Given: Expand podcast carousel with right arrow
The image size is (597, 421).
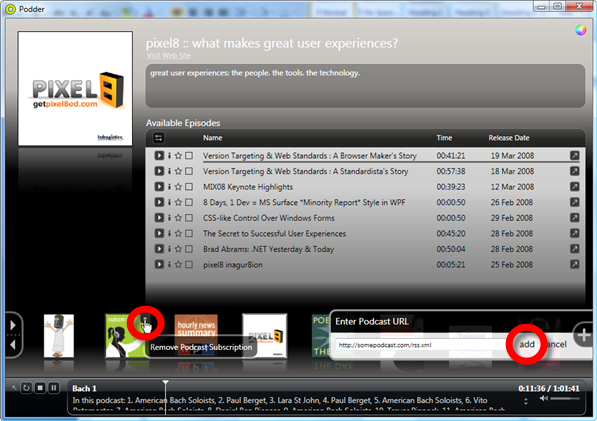Looking at the screenshot, I should 13,325.
